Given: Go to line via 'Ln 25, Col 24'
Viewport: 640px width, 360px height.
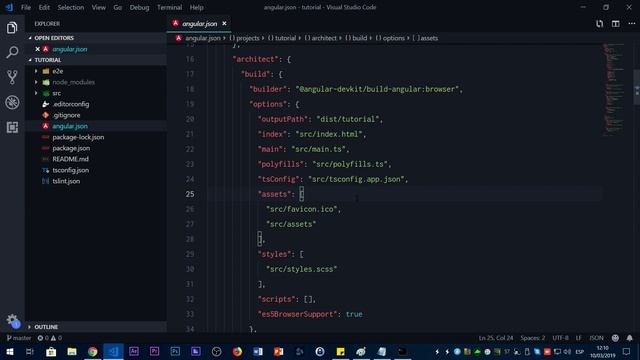Looking at the screenshot, I should [496, 338].
